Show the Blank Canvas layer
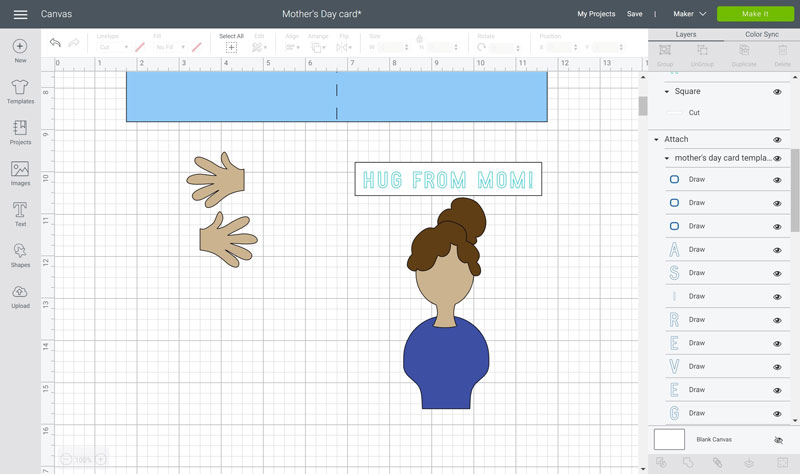This screenshot has width=800, height=474. 778,440
